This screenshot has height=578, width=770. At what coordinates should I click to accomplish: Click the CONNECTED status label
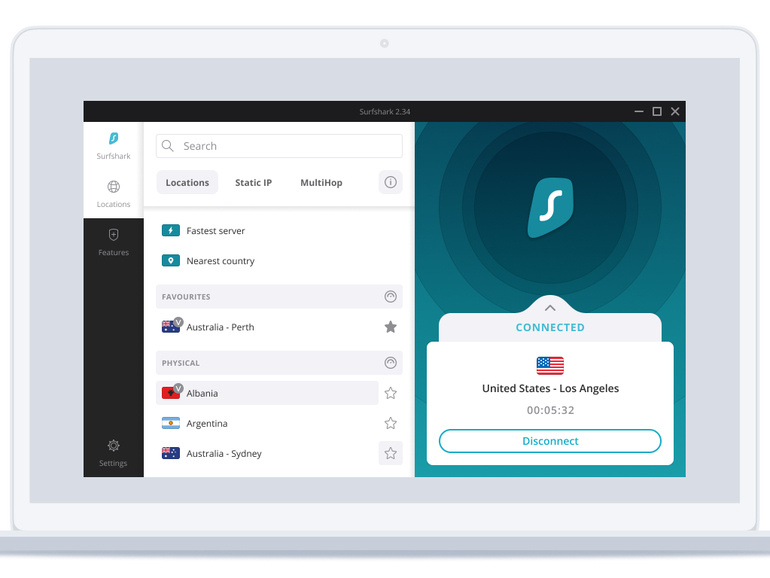point(550,328)
